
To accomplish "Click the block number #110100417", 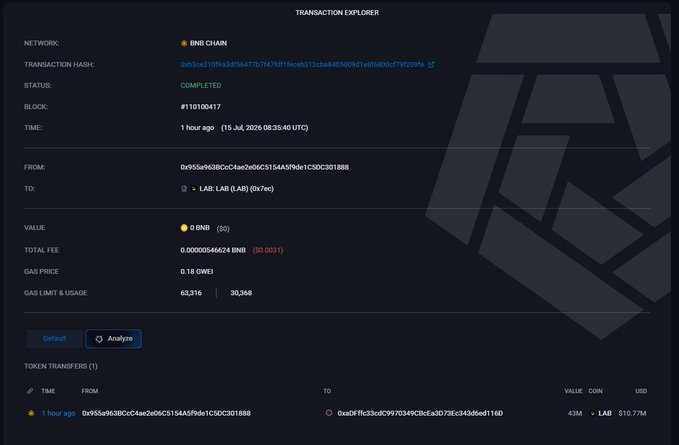I will tap(200, 106).
